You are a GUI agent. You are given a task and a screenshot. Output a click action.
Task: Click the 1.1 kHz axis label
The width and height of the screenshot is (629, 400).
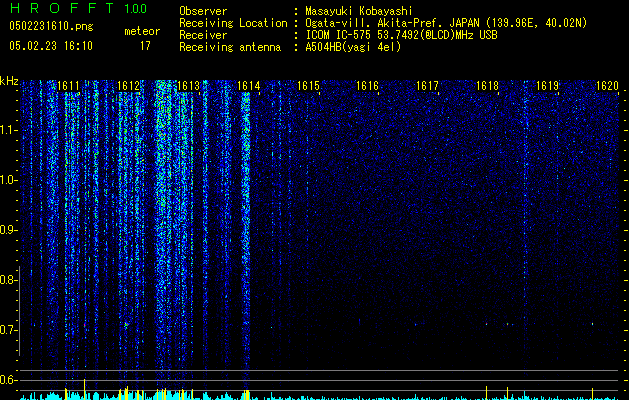coord(9,130)
